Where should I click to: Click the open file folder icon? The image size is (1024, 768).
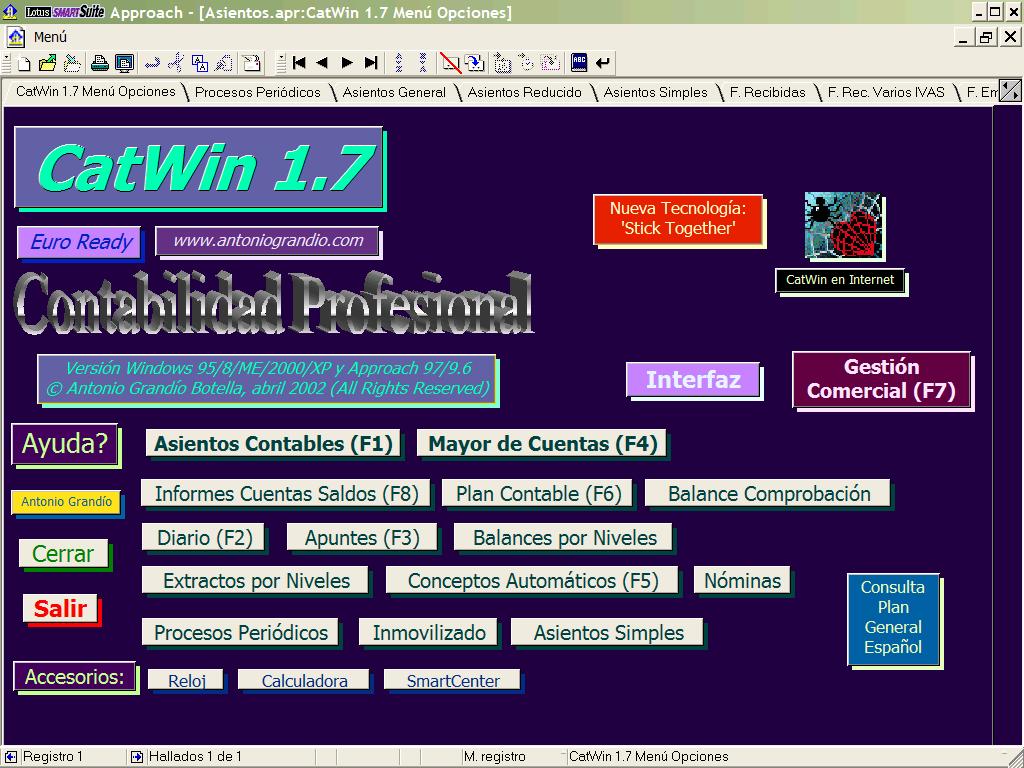[x=48, y=63]
